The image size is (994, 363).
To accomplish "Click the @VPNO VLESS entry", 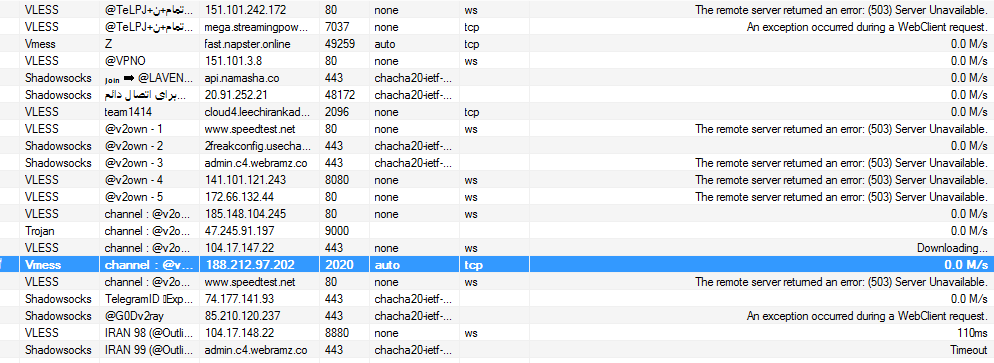I will (497, 61).
